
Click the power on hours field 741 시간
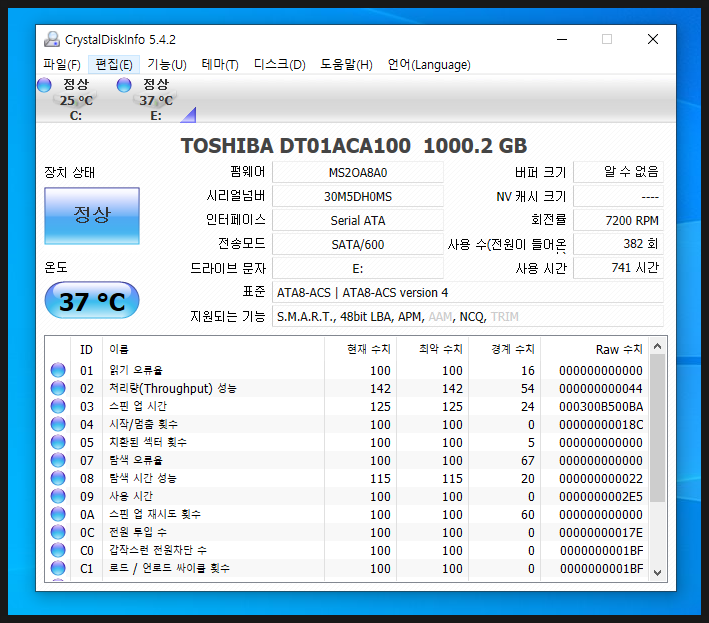[x=619, y=269]
